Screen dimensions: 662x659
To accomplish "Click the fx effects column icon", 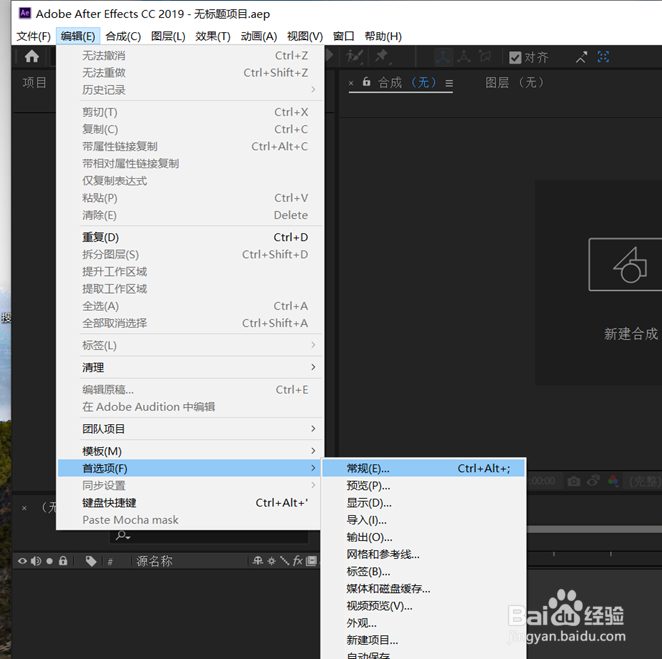I will [298, 561].
